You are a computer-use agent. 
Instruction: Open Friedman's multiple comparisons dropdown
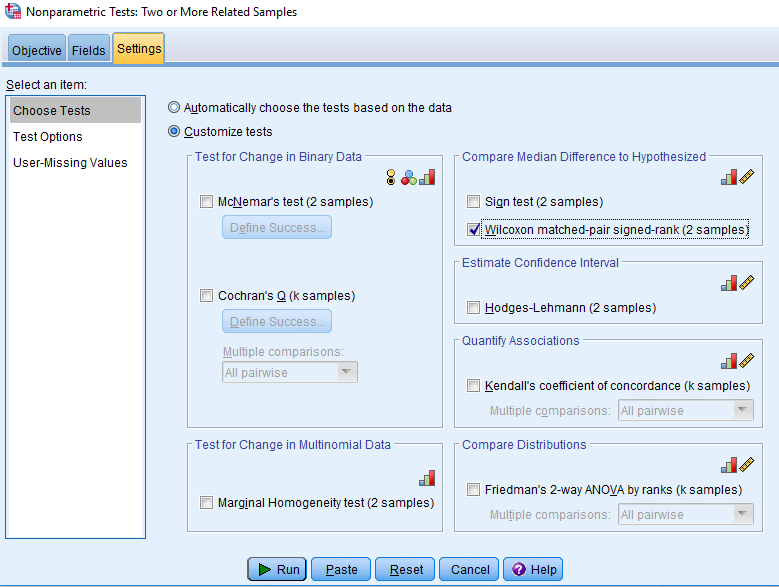(686, 514)
